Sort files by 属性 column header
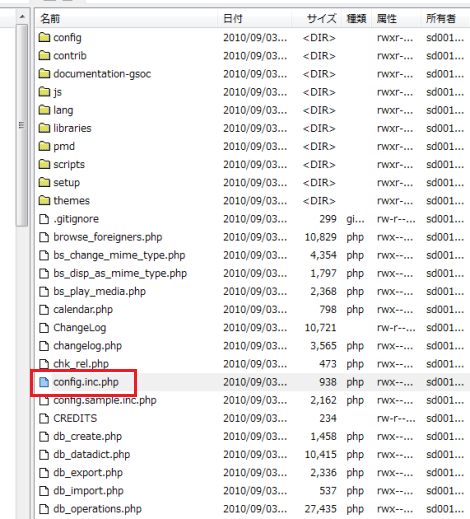 click(x=396, y=18)
